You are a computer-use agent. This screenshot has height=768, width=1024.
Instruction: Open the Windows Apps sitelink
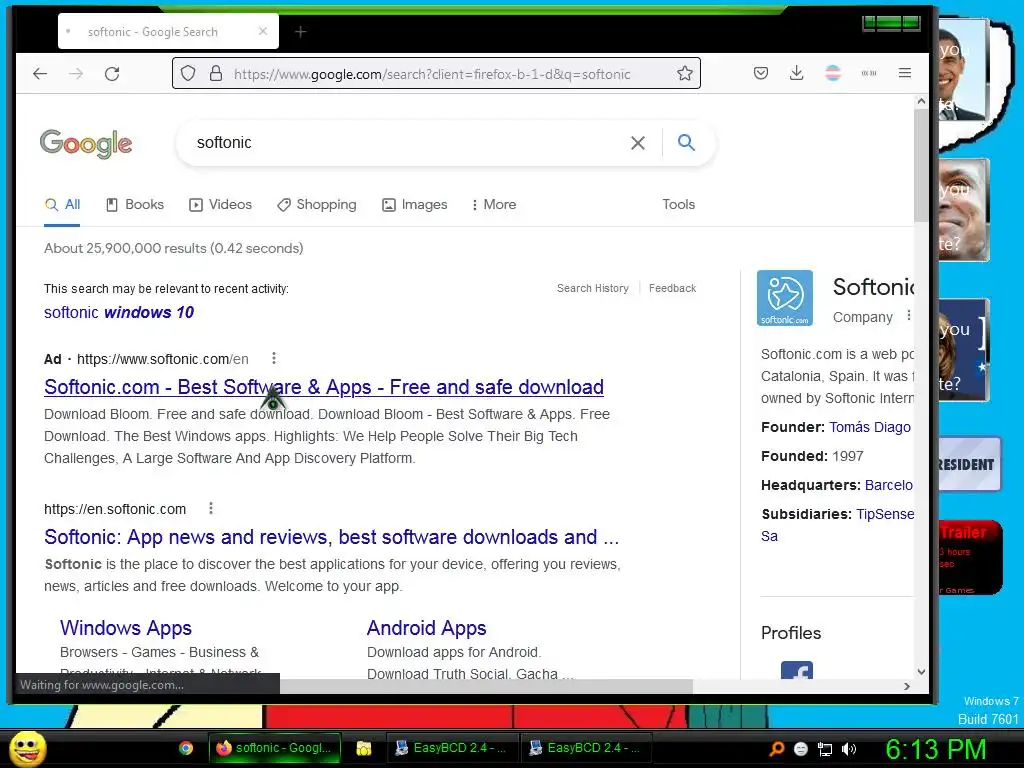click(x=126, y=628)
